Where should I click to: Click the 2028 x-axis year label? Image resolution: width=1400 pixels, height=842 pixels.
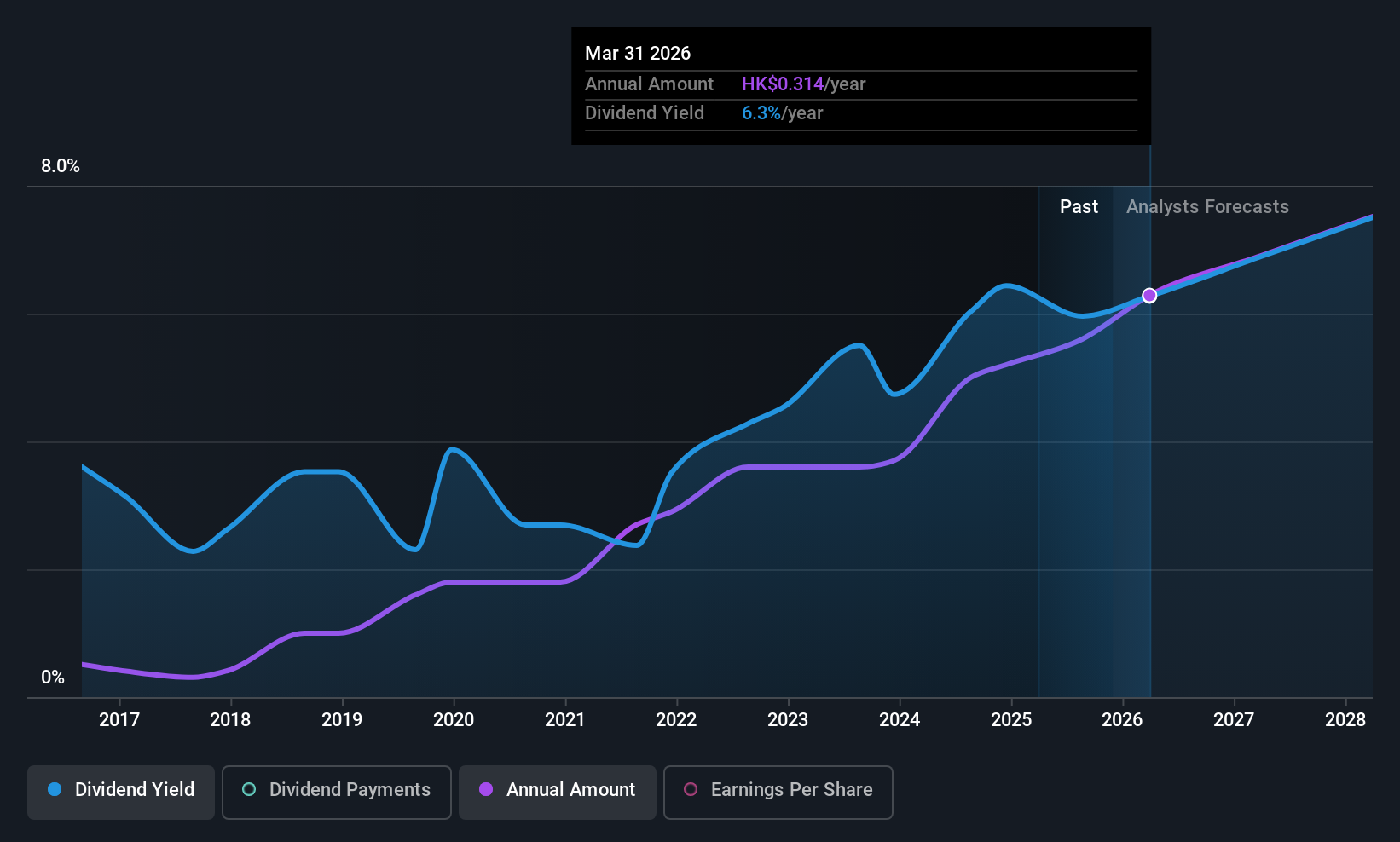(x=1345, y=719)
